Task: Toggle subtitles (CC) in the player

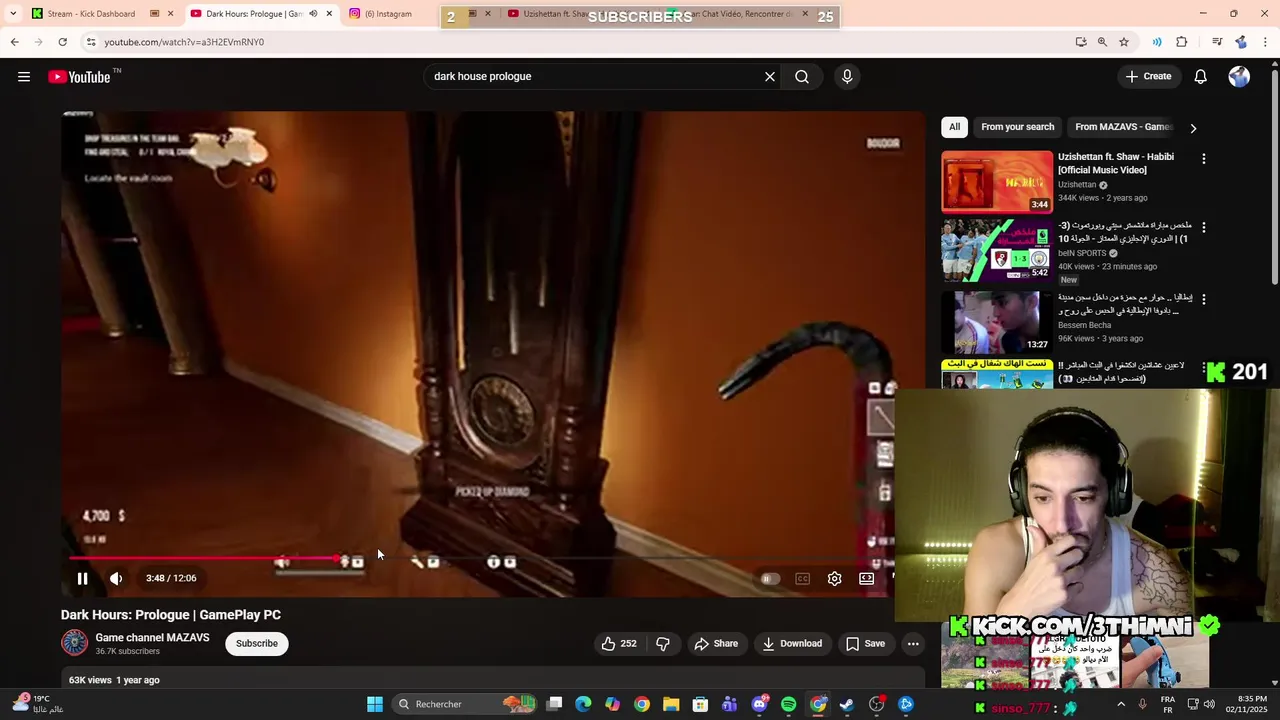Action: pos(802,578)
